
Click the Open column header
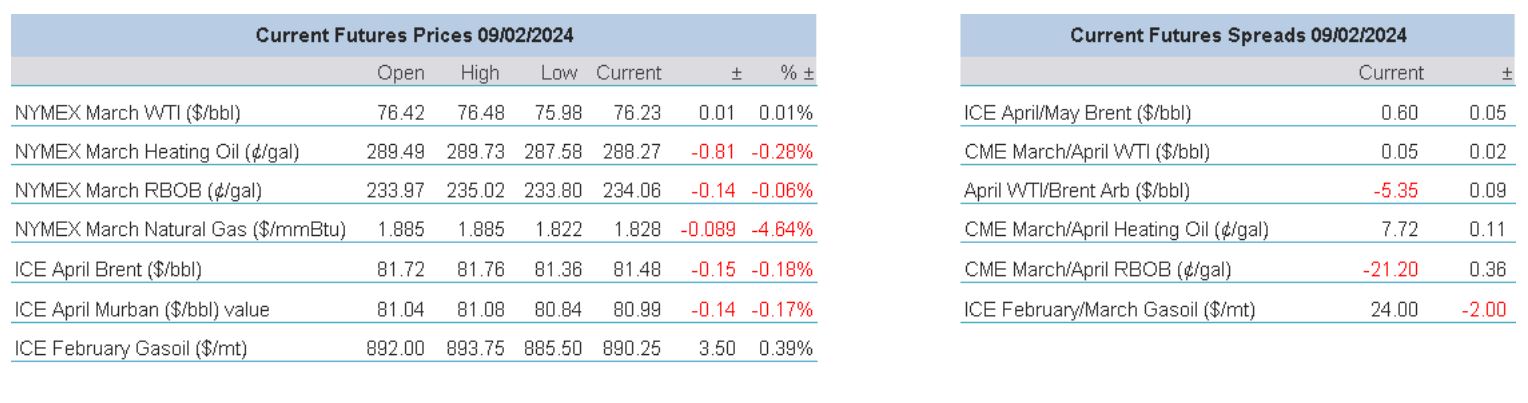400,73
